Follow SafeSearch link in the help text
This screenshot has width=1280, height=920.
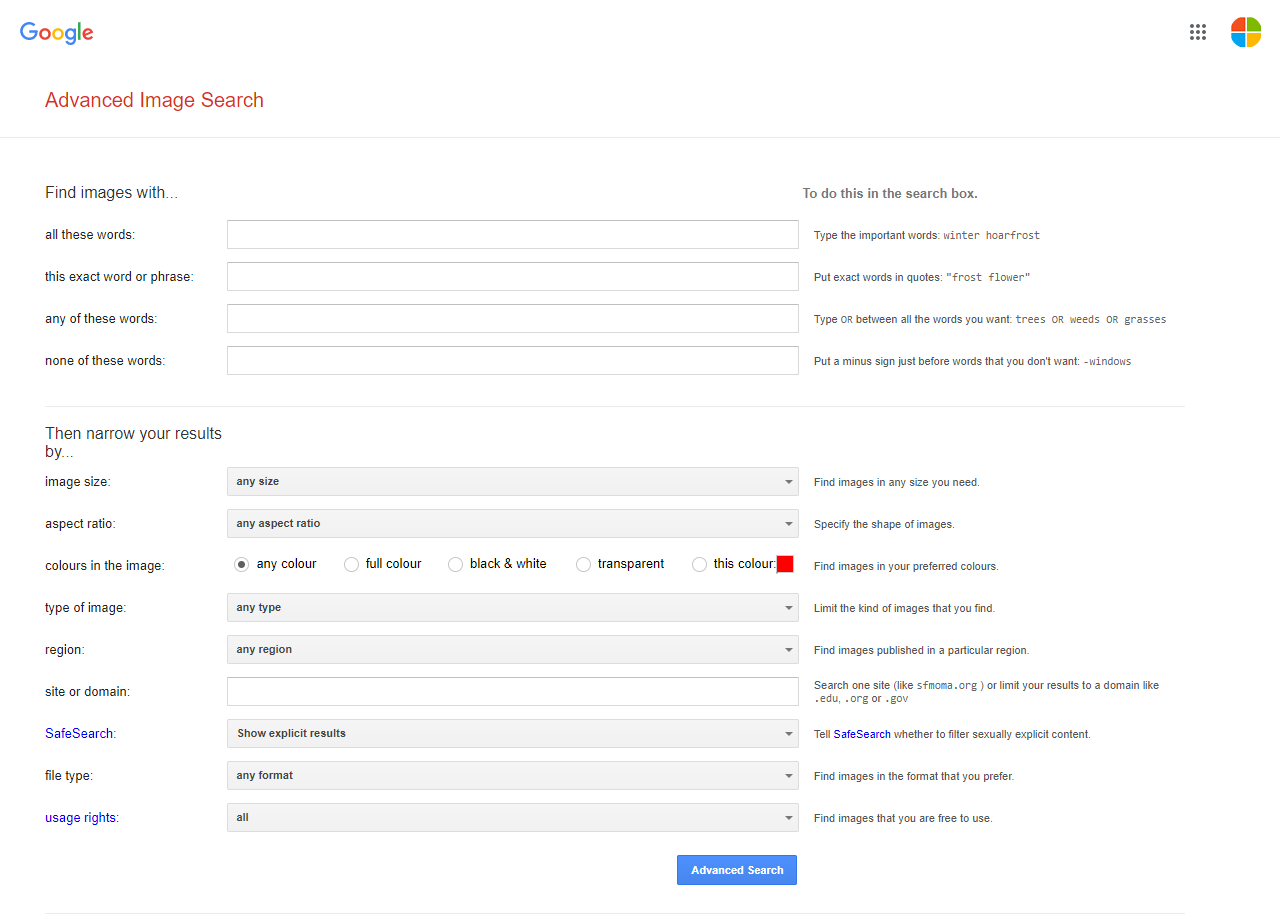862,734
